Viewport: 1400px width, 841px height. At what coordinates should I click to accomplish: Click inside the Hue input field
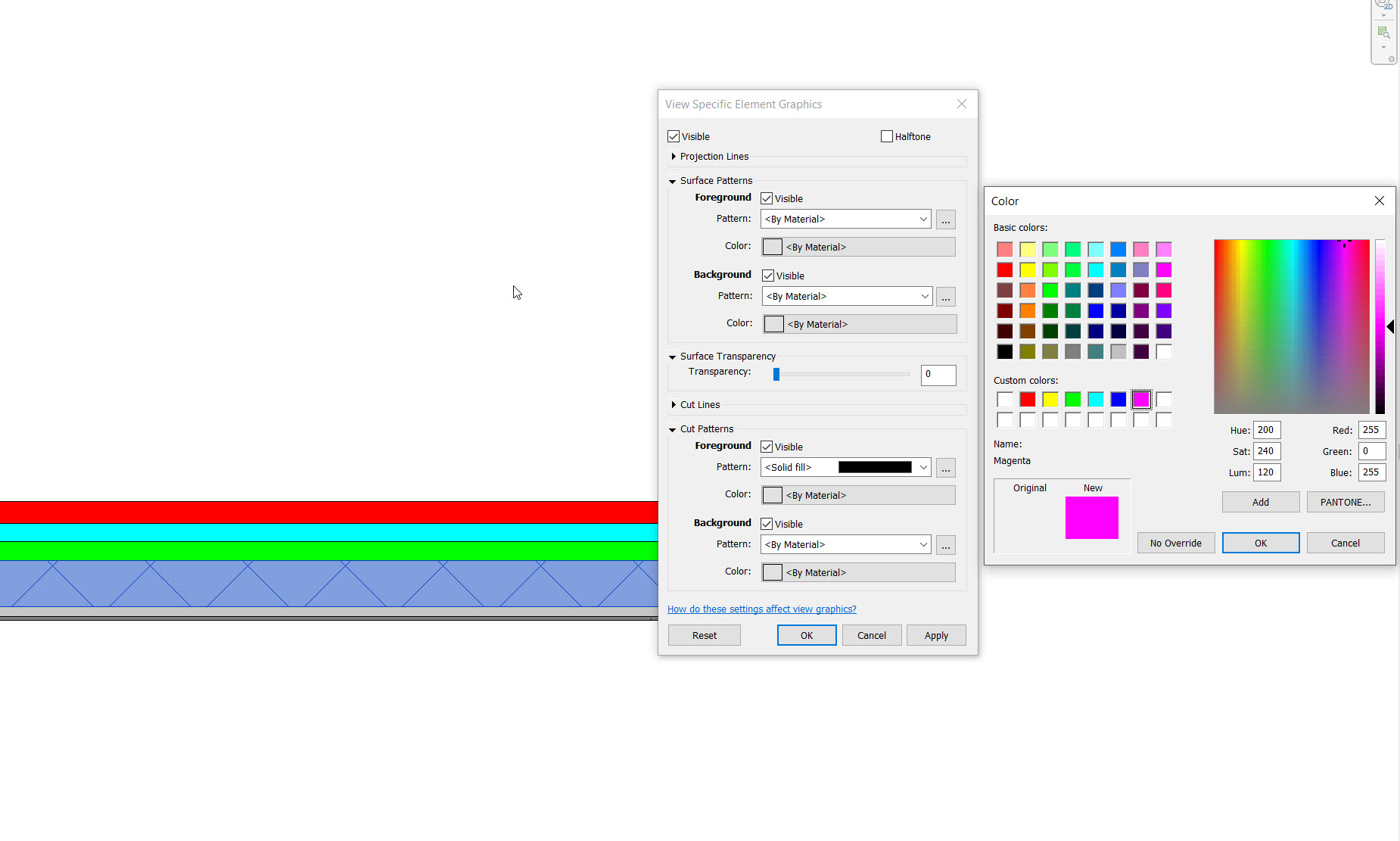point(1267,429)
